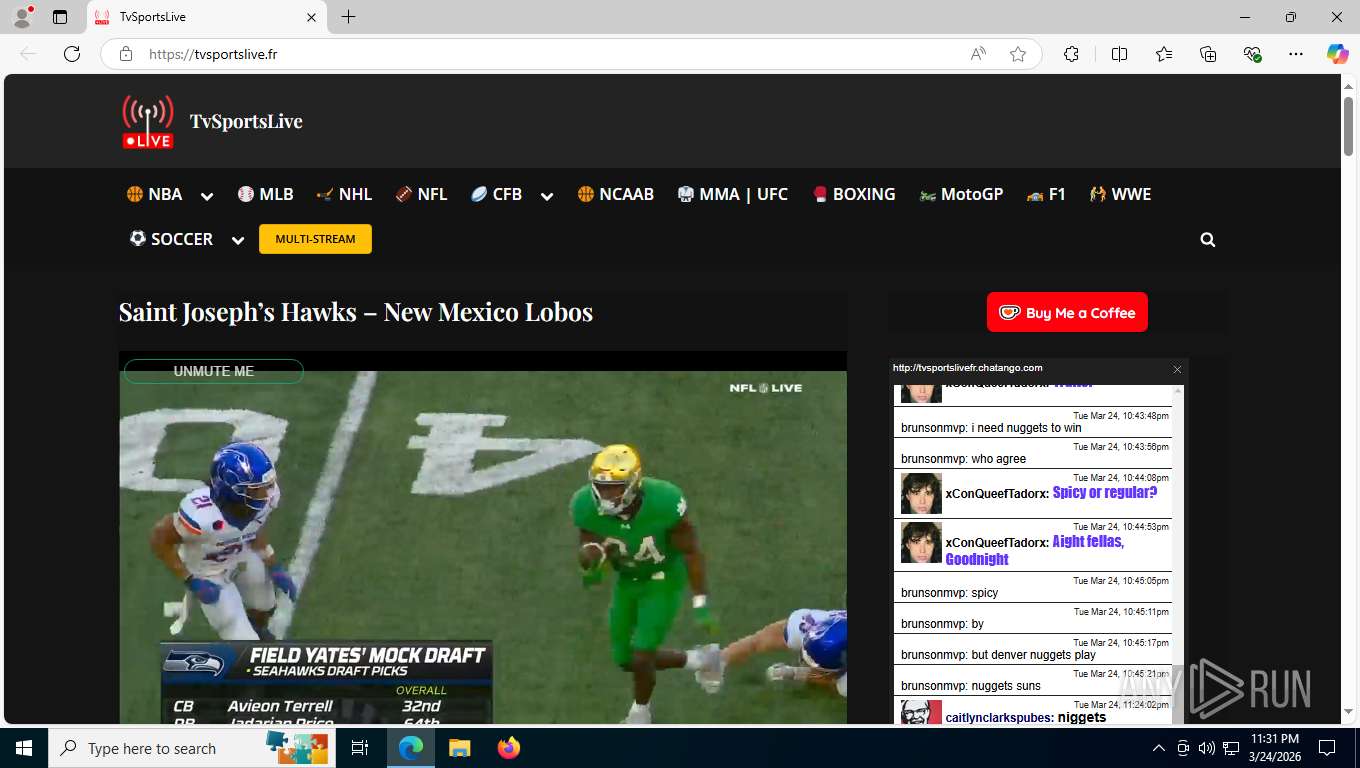Image resolution: width=1360 pixels, height=768 pixels.
Task: Click TvSportsLive site title link
Action: [246, 121]
